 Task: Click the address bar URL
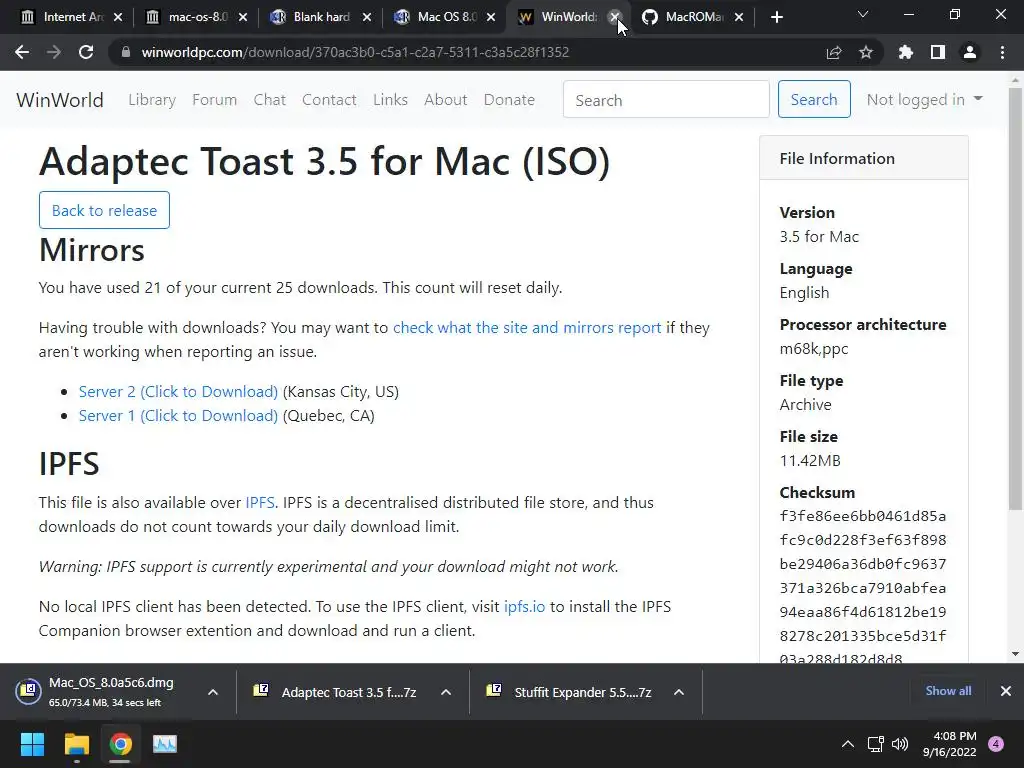tap(355, 52)
